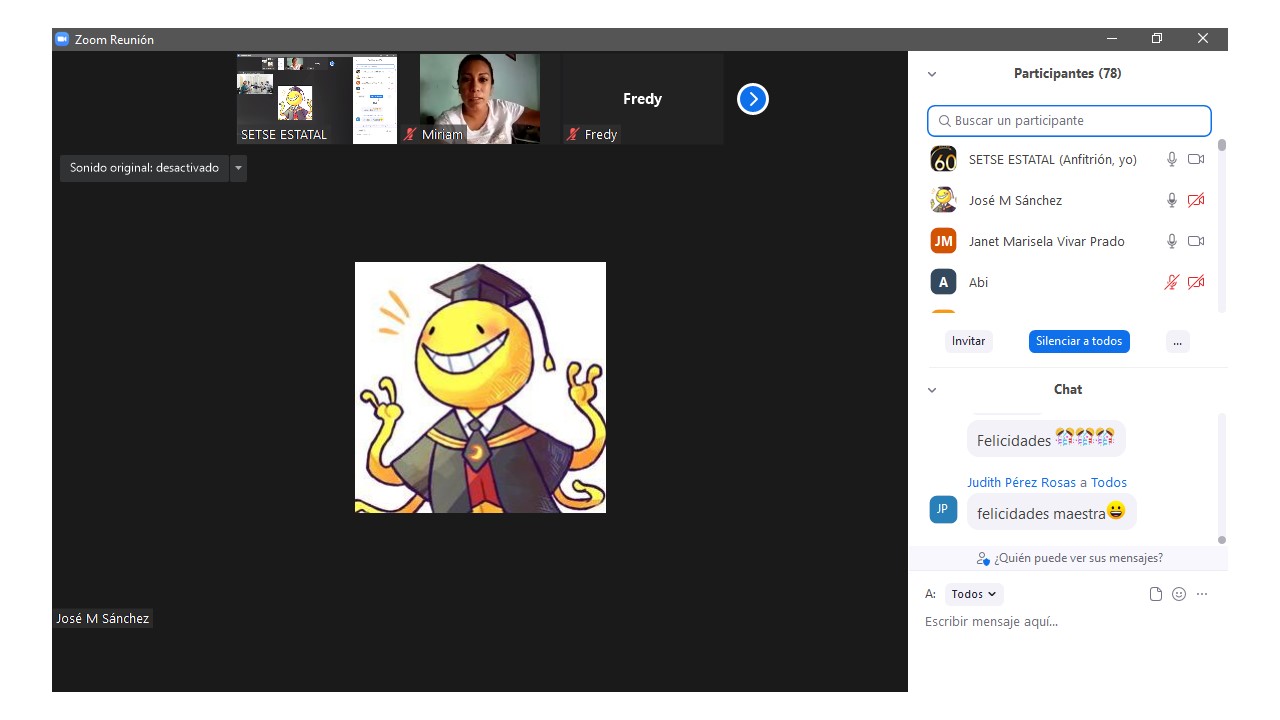Toggle SETSE ESTATAL camera in participants list
This screenshot has height=720, width=1280.
1196,159
